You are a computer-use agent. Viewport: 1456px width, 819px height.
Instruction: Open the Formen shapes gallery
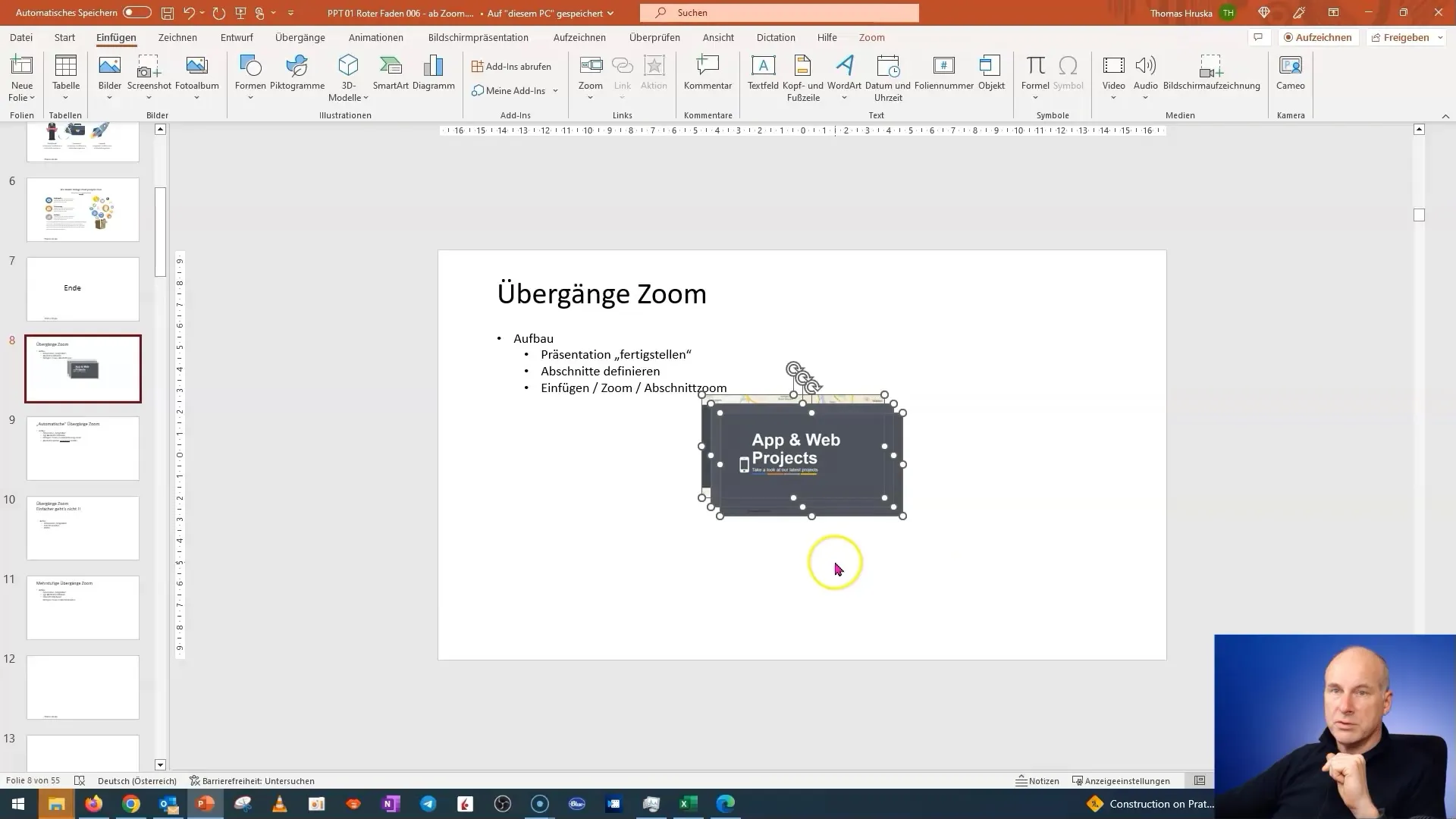[x=250, y=78]
